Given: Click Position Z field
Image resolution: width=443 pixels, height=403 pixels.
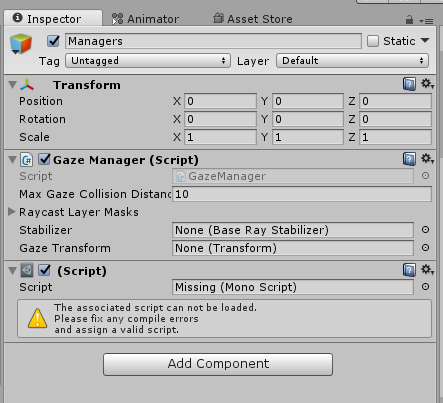Looking at the screenshot, I should pos(396,101).
